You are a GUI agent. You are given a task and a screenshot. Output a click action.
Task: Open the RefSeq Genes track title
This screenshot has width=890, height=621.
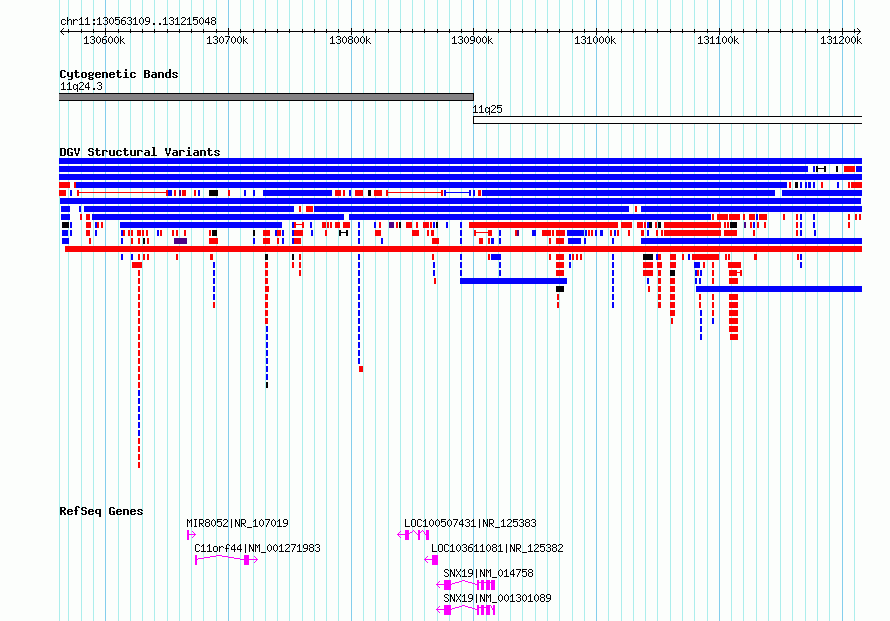point(101,511)
